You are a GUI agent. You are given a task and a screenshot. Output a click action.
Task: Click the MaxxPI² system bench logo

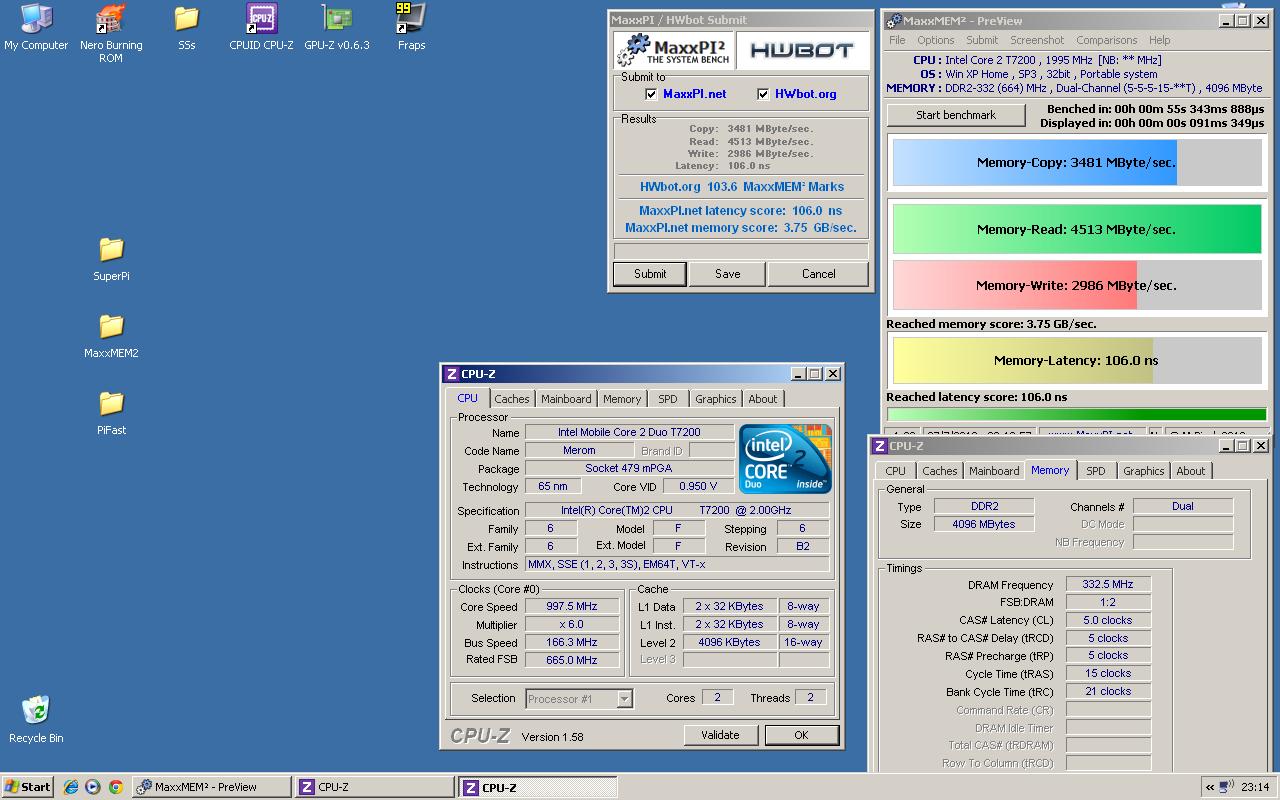[x=674, y=50]
